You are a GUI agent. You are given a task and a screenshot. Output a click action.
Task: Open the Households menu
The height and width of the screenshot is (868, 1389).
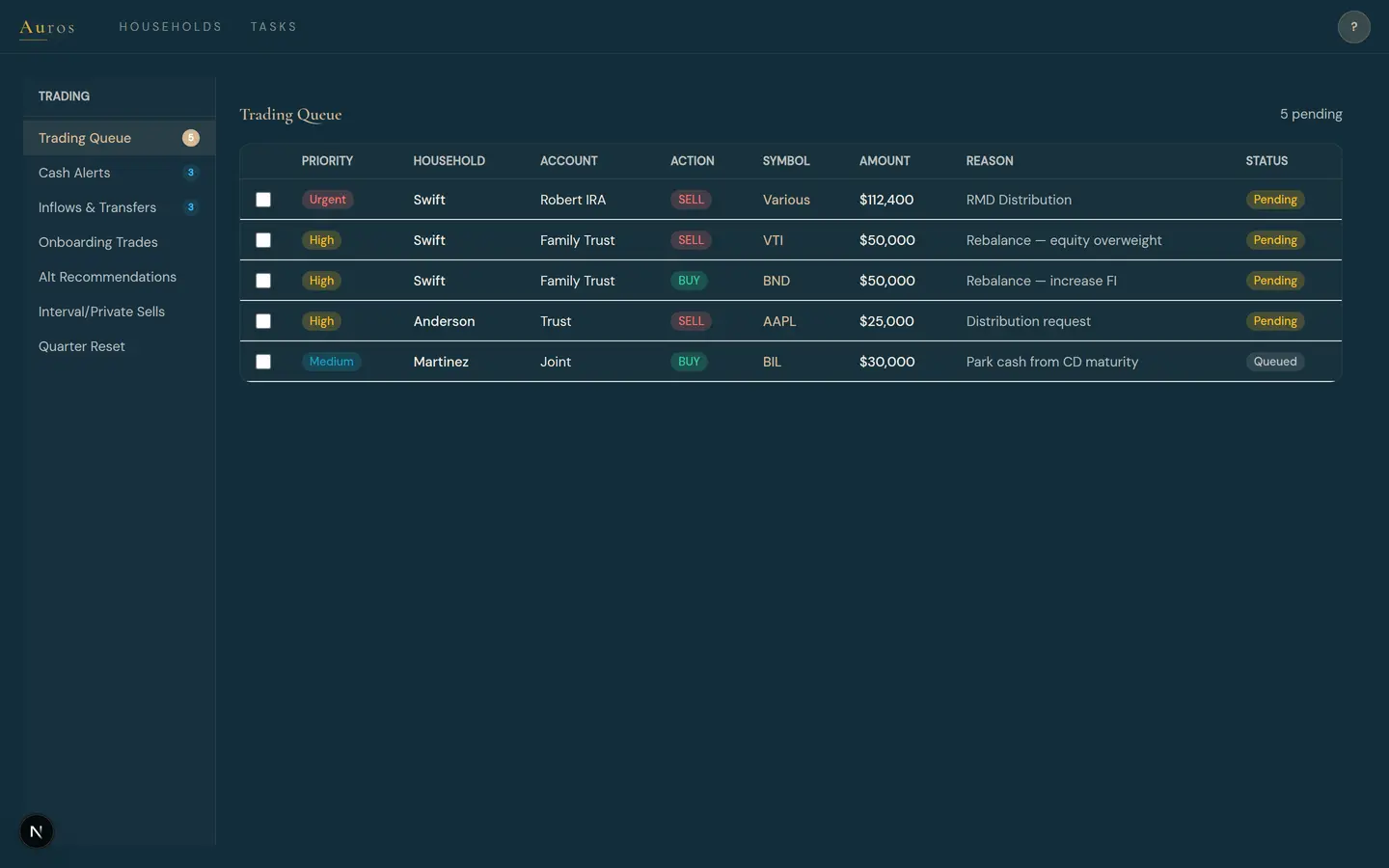pos(171,27)
